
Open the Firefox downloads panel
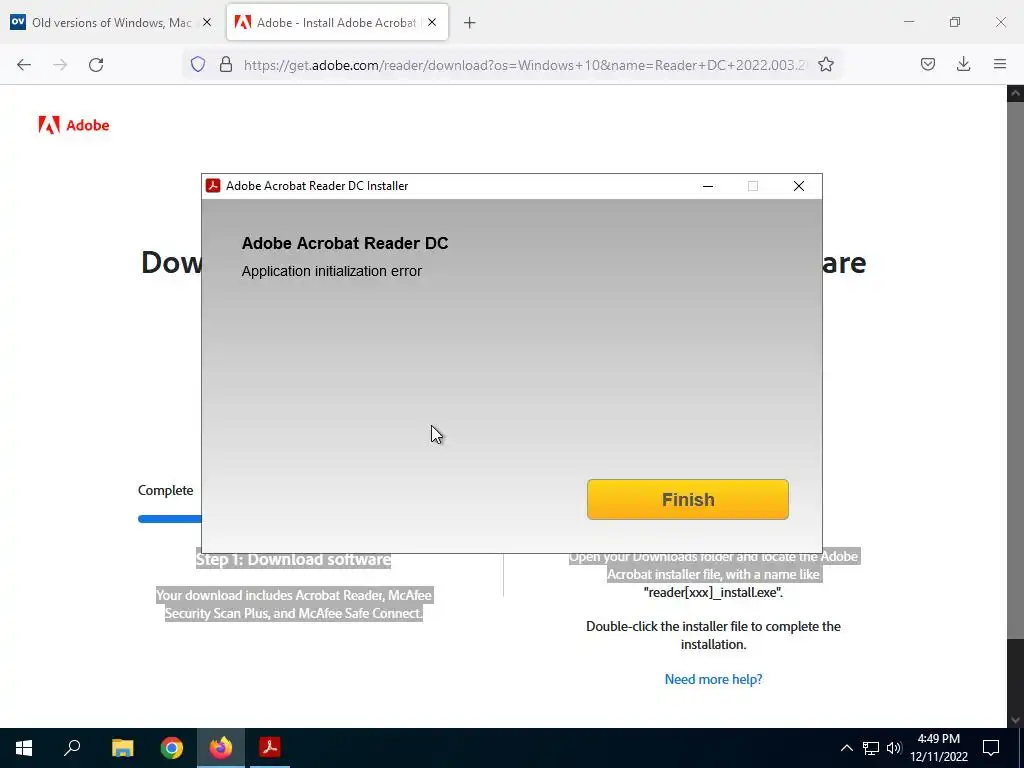click(963, 64)
